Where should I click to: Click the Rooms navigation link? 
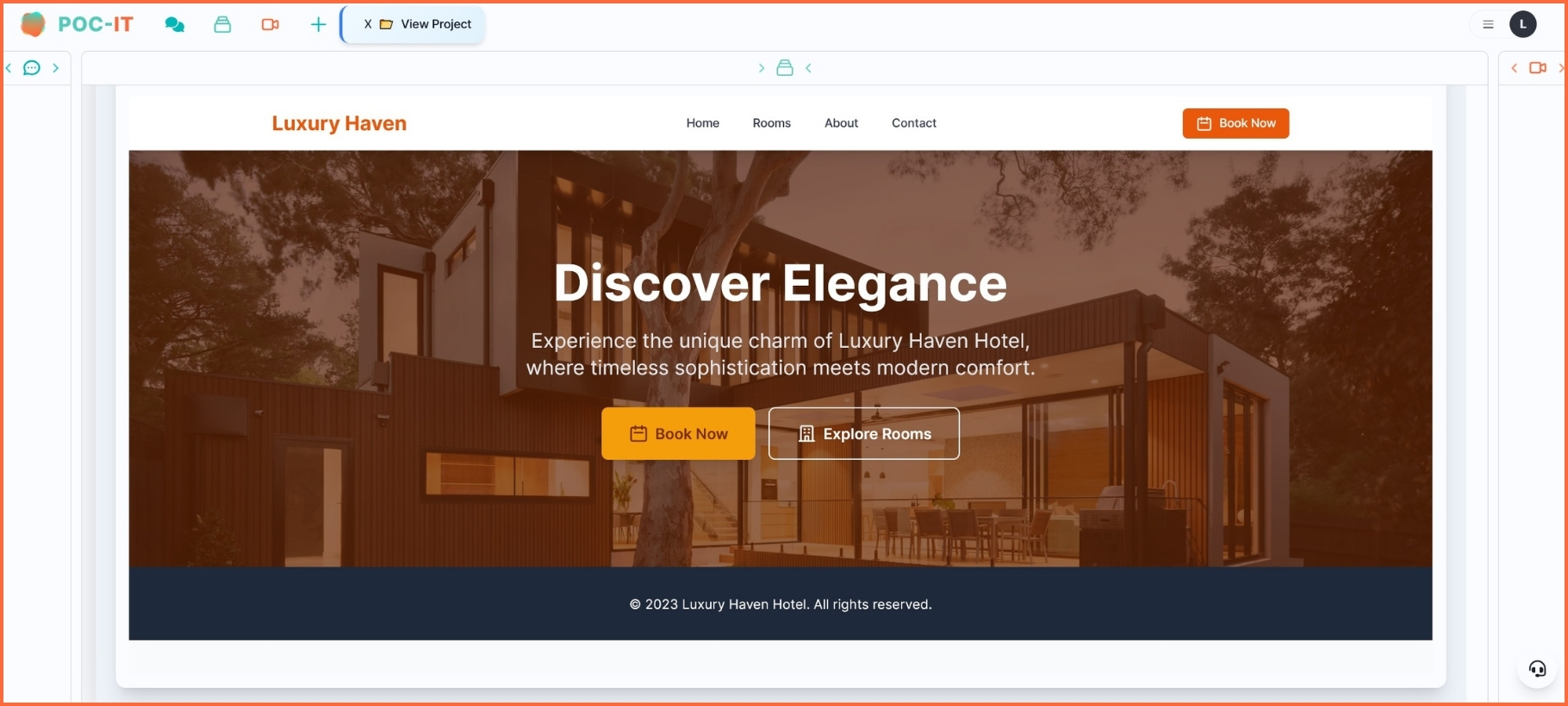(x=771, y=123)
